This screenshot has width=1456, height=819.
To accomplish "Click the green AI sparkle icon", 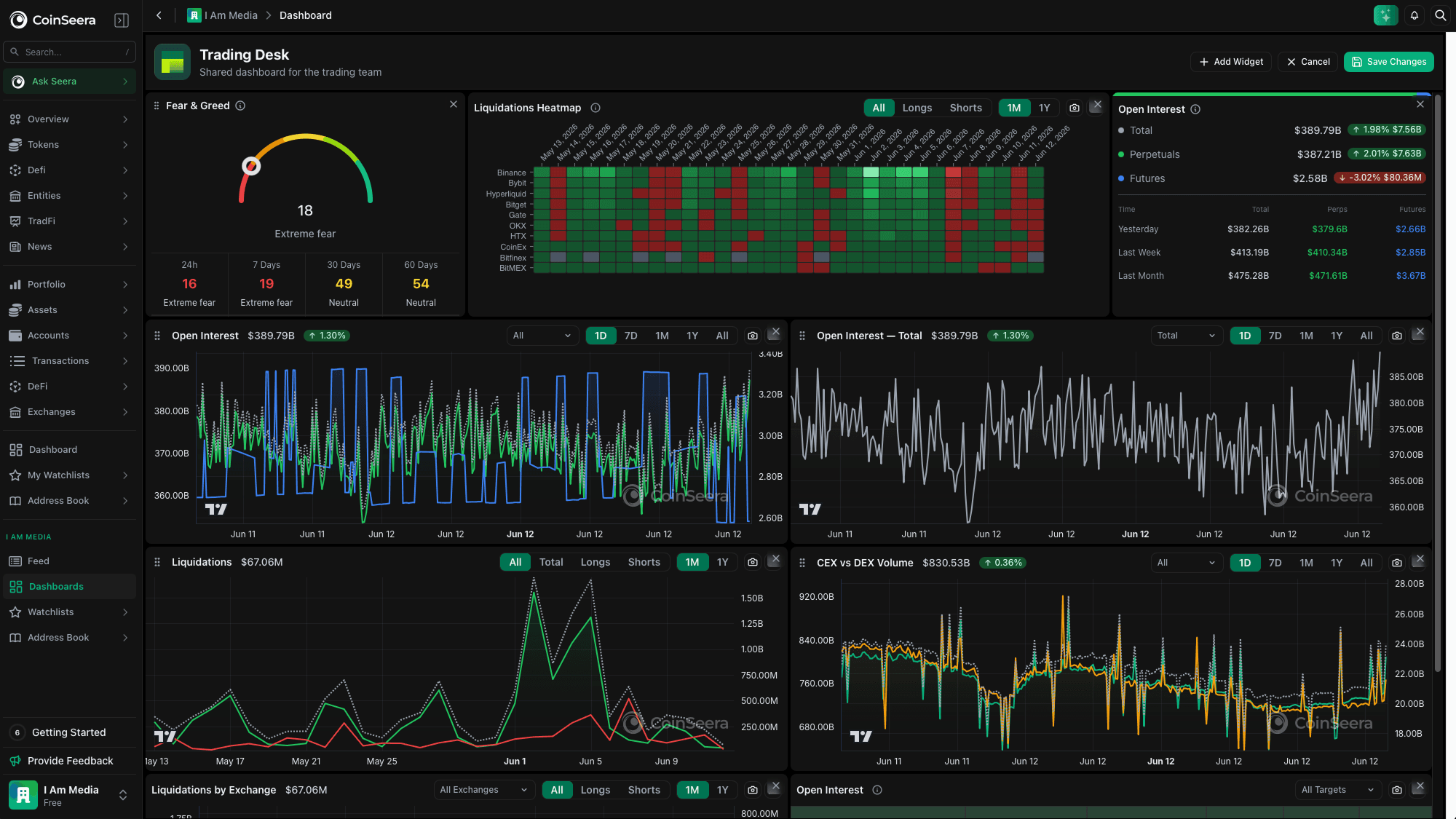I will click(1385, 15).
